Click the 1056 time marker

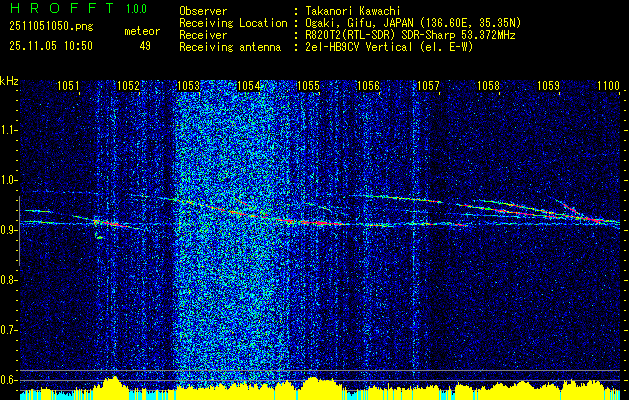point(368,85)
